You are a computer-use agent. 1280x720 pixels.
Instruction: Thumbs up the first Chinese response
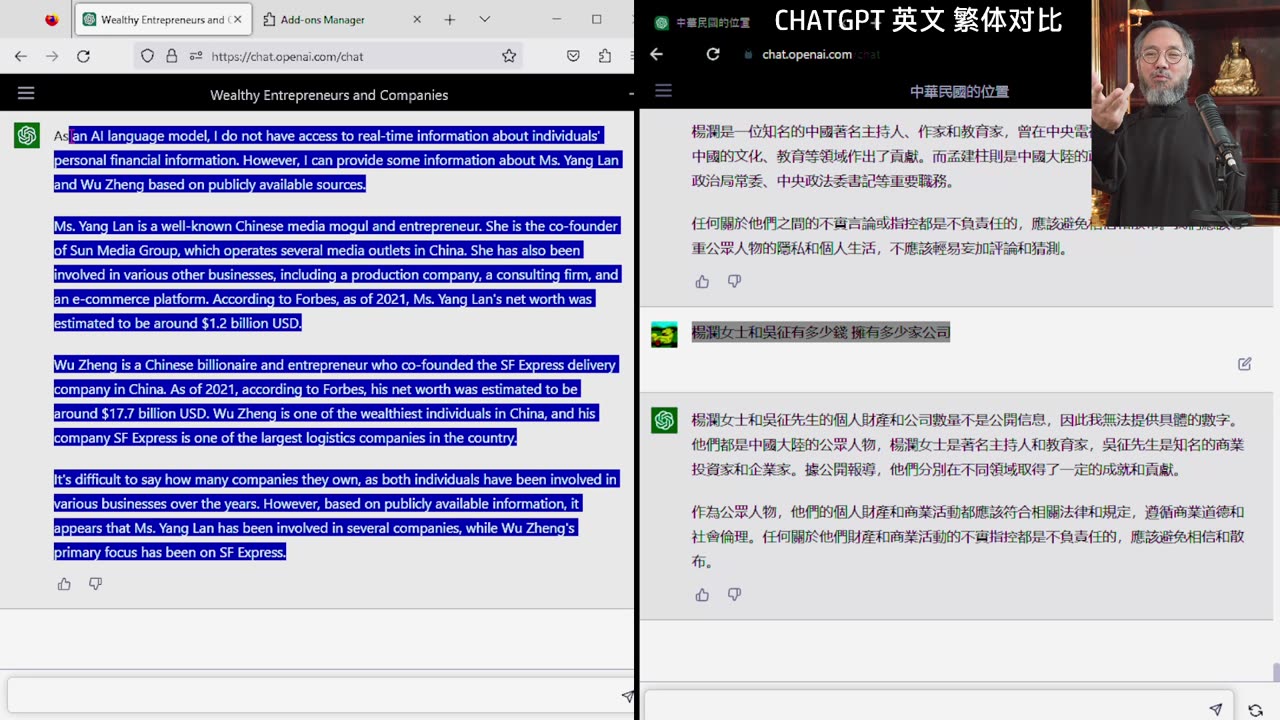[702, 282]
